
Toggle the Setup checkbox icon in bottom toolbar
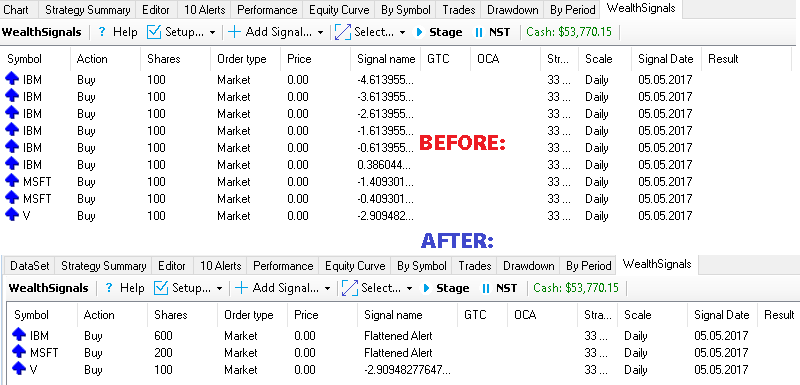[x=161, y=288]
